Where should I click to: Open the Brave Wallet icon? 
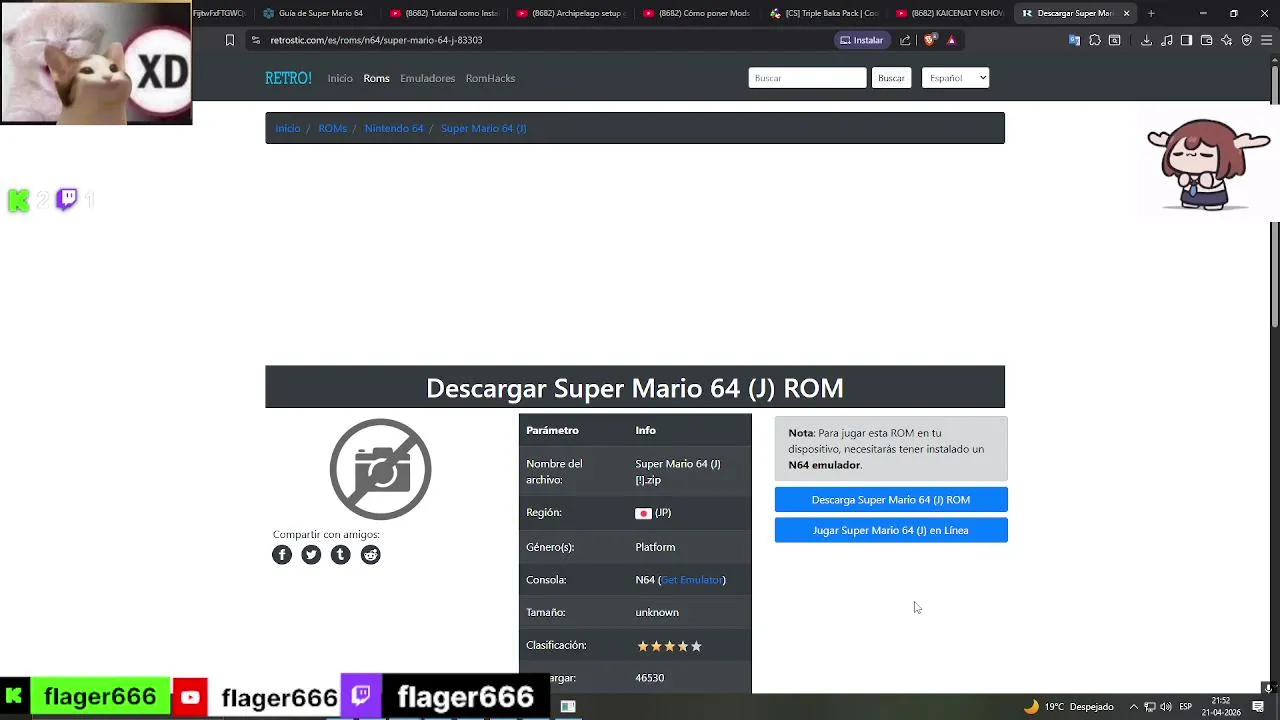coord(1206,40)
